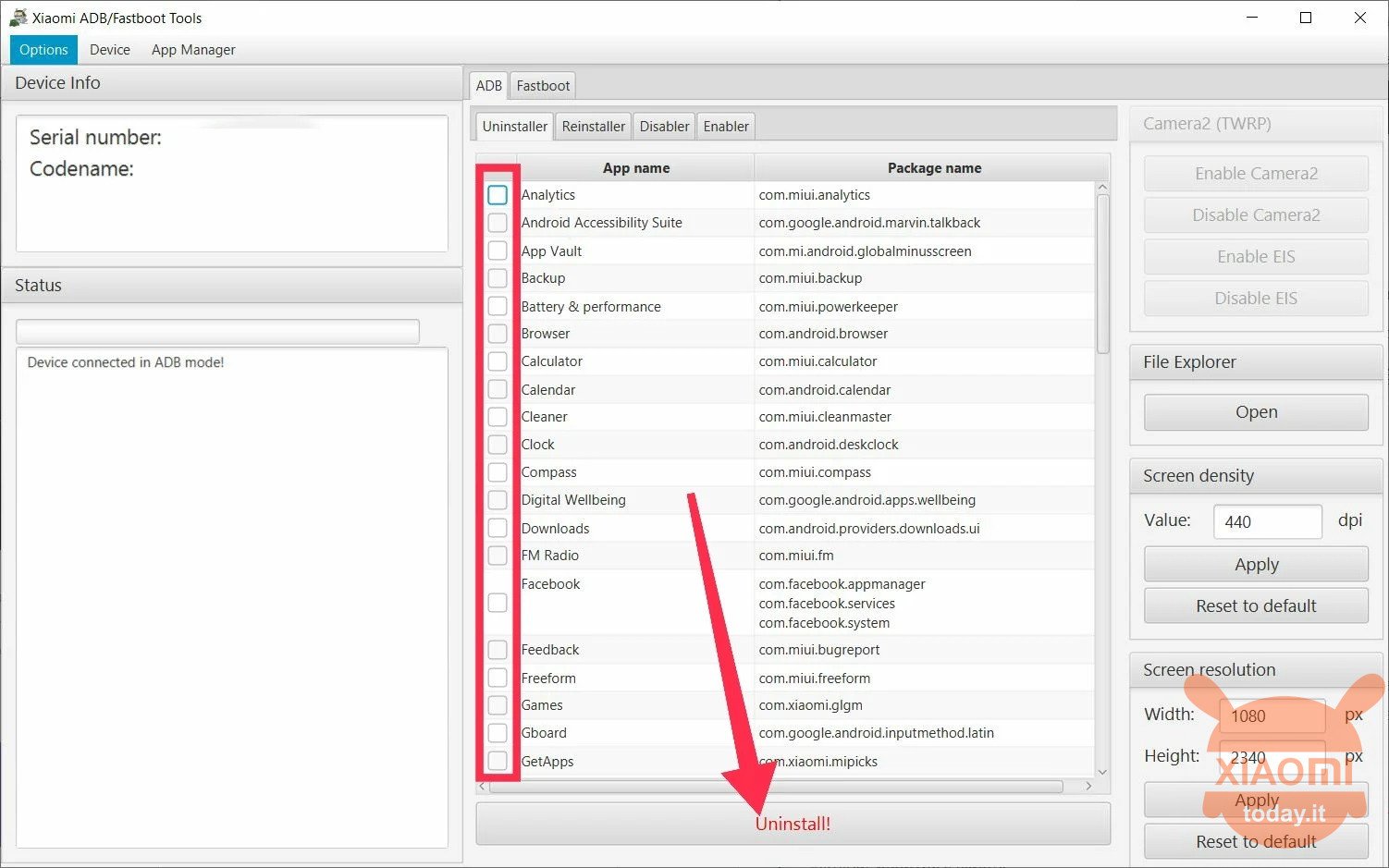
Task: Click package com.android.providers.downloads.ui
Action: tap(868, 529)
